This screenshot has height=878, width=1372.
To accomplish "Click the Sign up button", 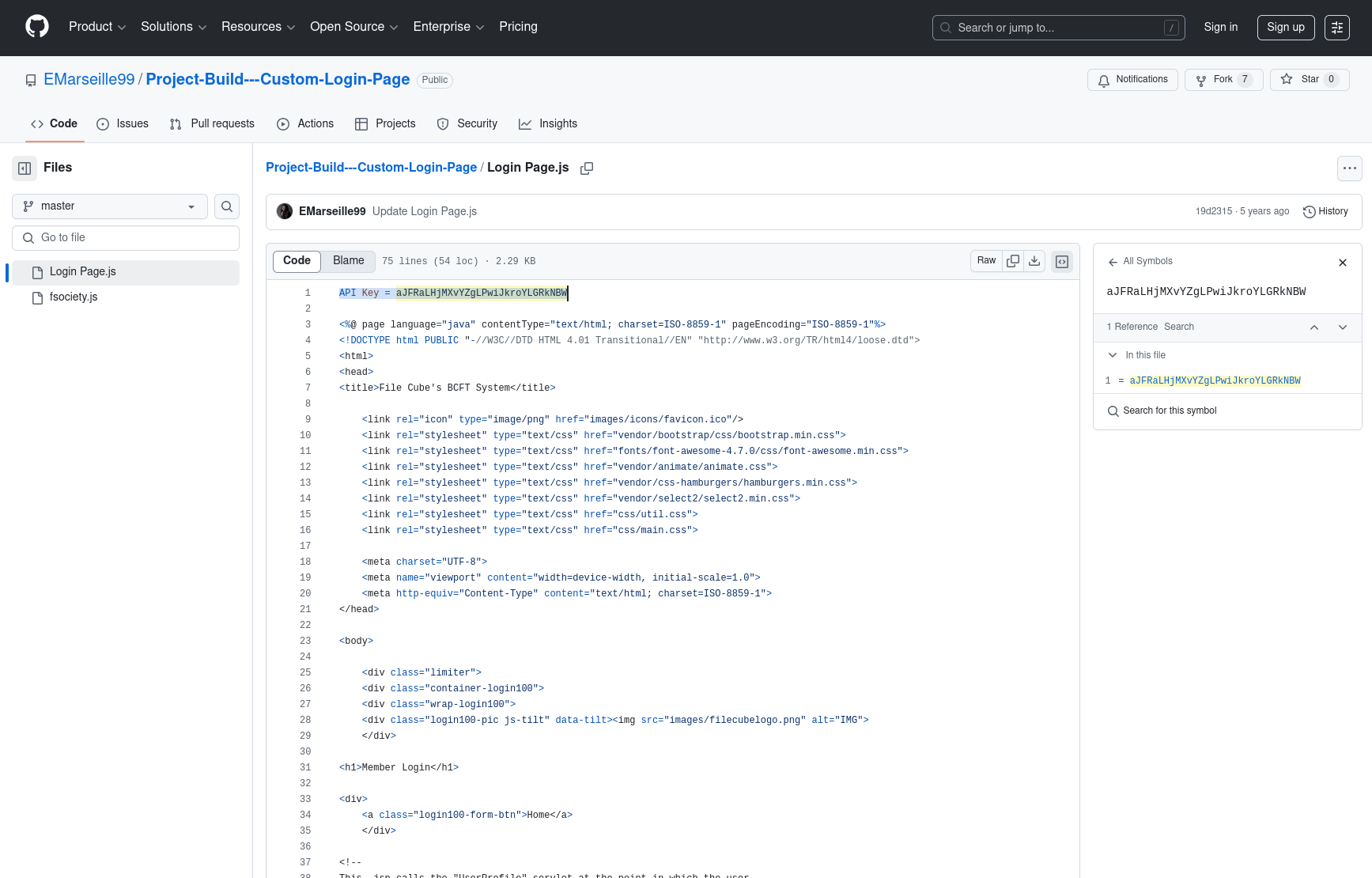I will 1286,28.
